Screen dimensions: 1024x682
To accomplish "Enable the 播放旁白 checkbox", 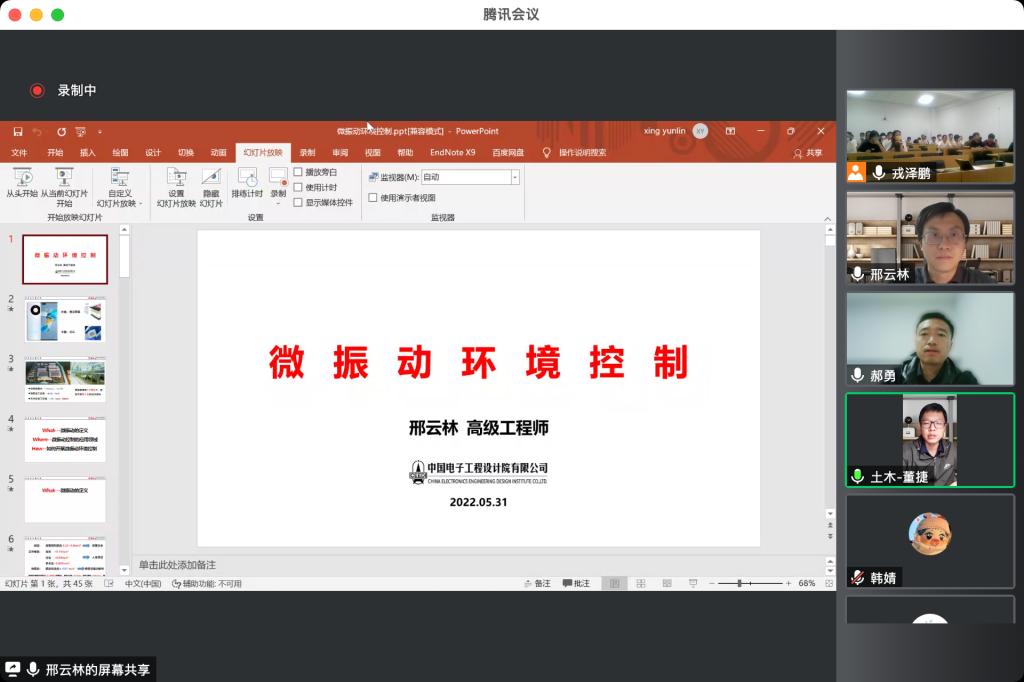I will pos(298,172).
